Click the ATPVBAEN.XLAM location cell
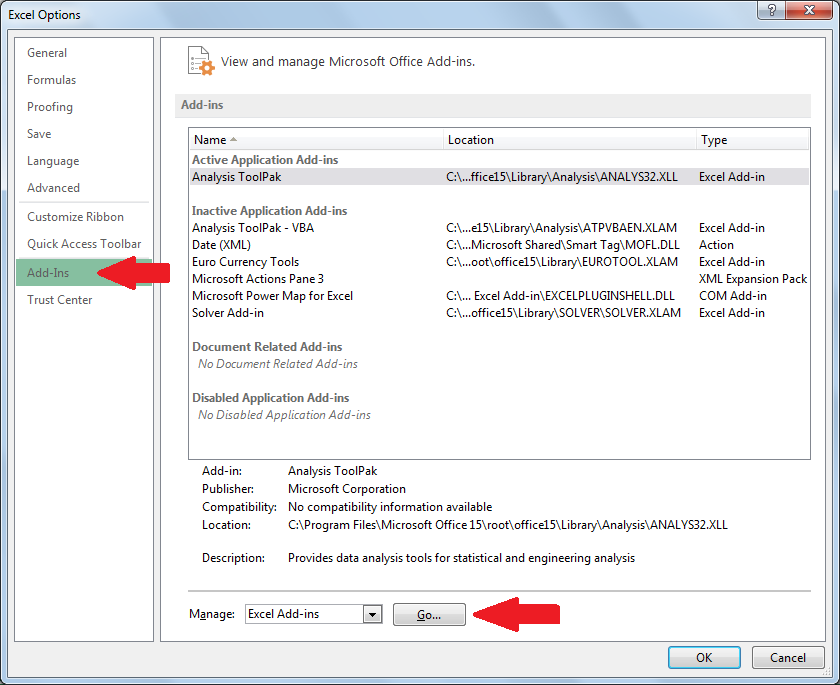Image resolution: width=840 pixels, height=685 pixels. (x=561, y=228)
